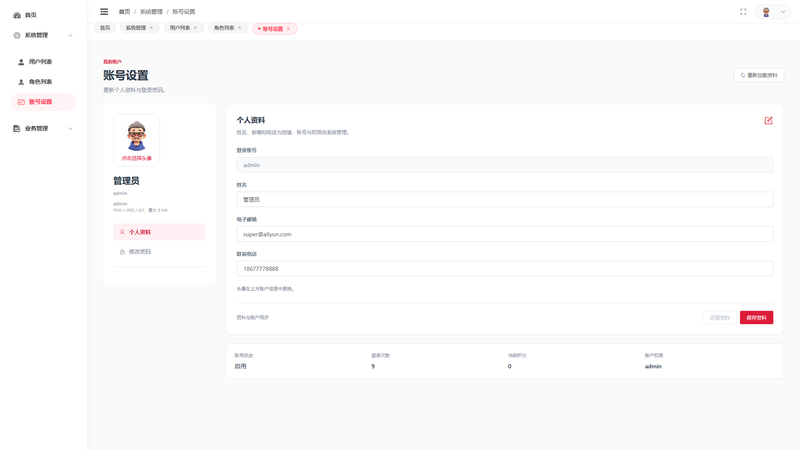Select 个人资料 in the profile card menu
This screenshot has height=450, width=800.
point(159,232)
